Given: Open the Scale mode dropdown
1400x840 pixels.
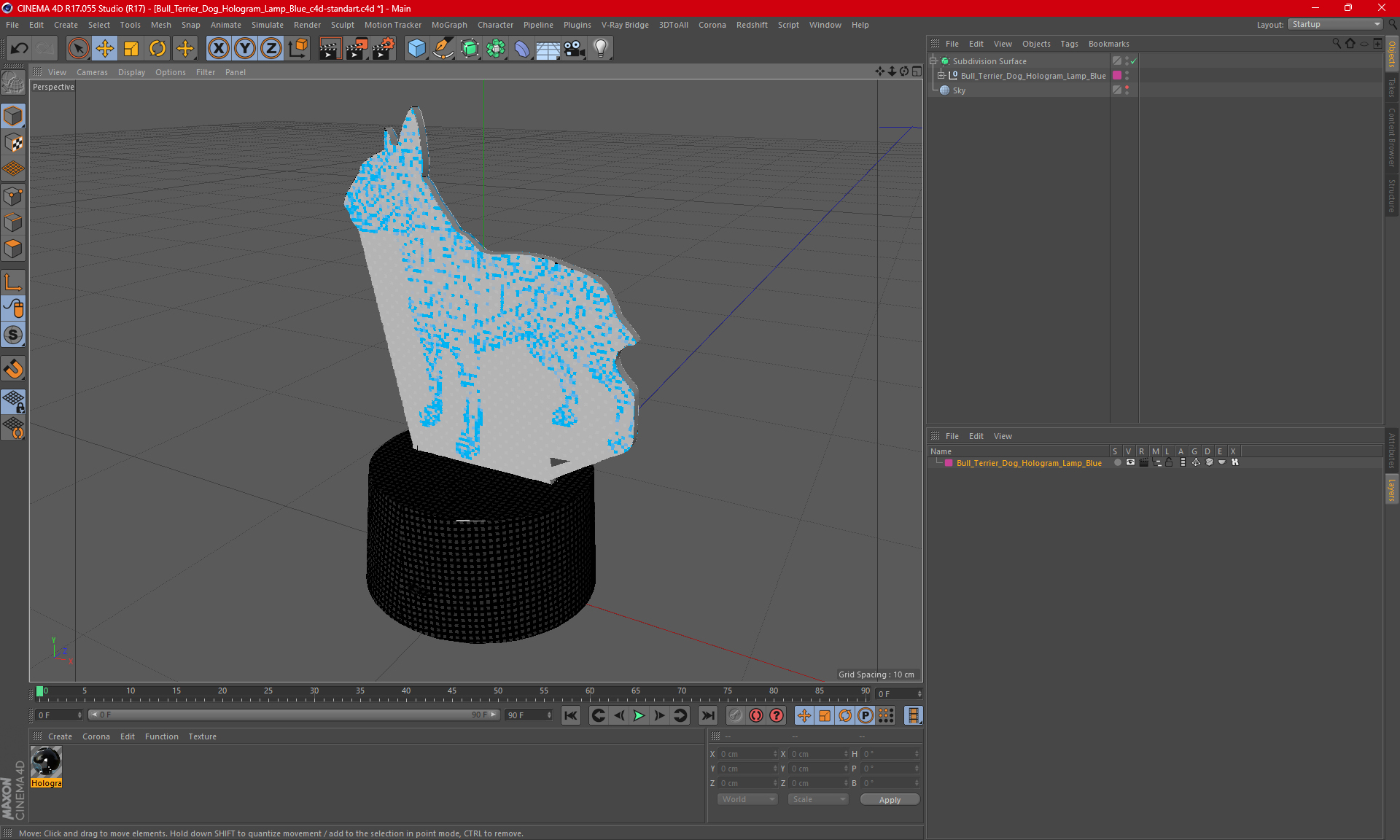Looking at the screenshot, I should click(818, 799).
